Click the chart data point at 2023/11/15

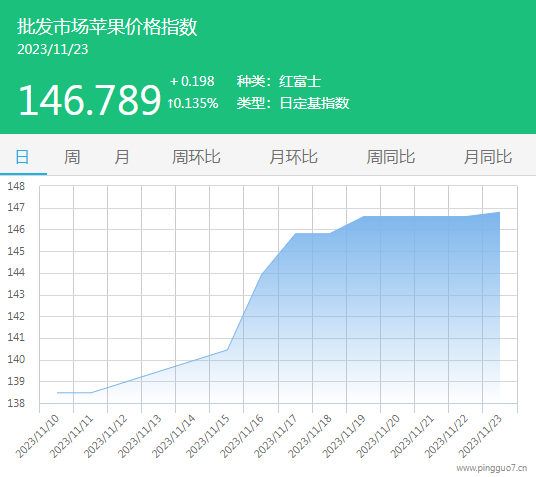[227, 349]
